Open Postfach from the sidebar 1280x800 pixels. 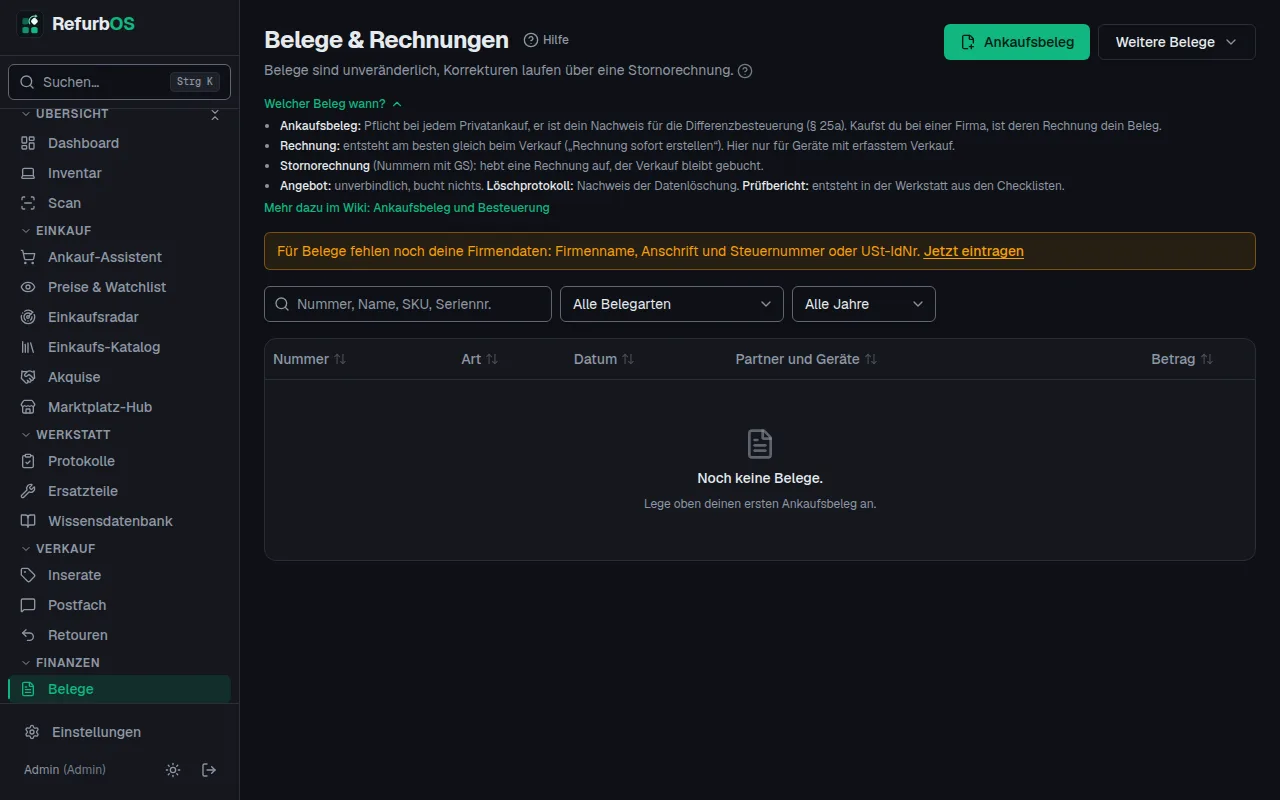tap(120, 605)
